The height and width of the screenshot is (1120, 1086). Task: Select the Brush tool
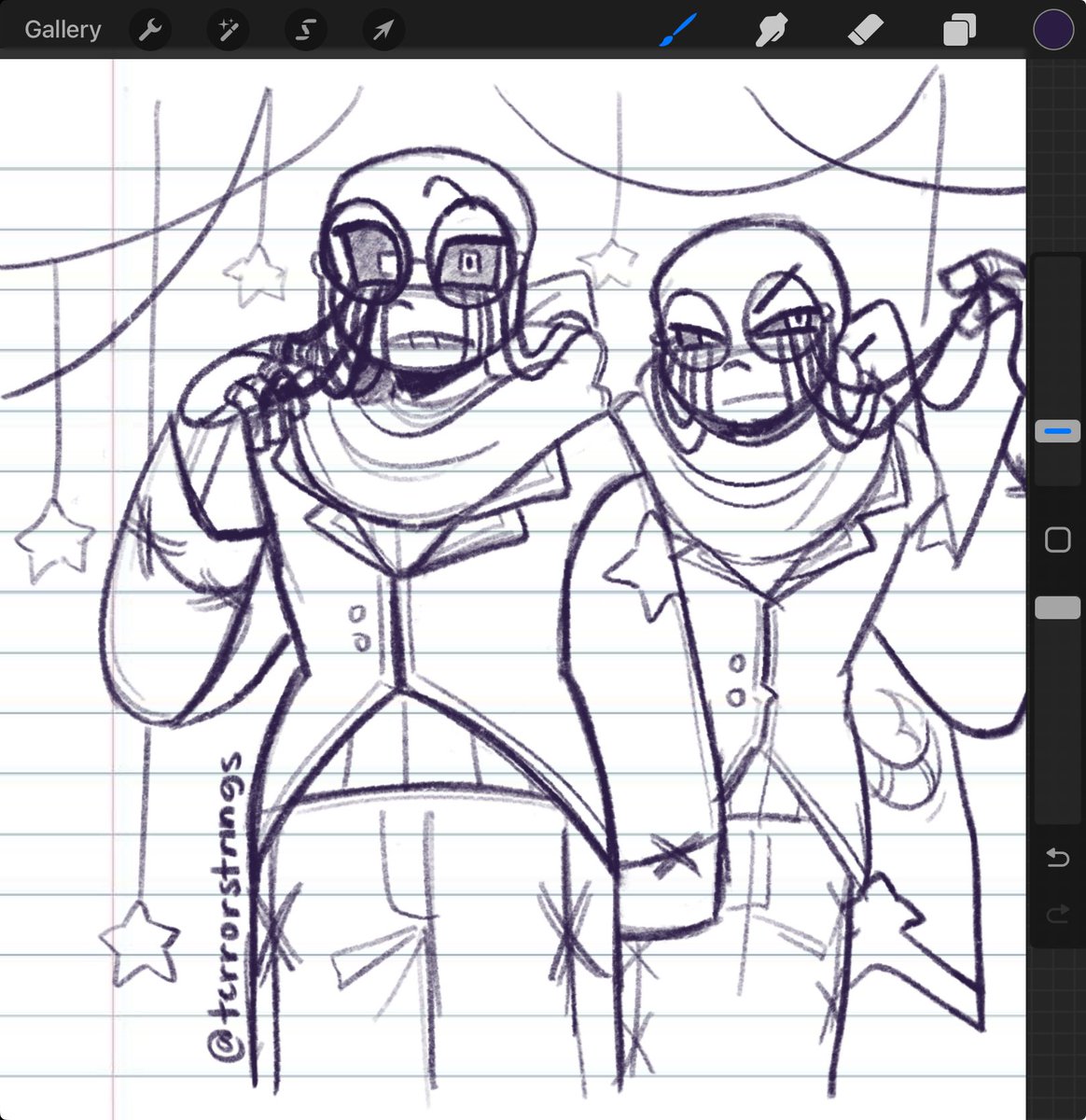coord(677,30)
